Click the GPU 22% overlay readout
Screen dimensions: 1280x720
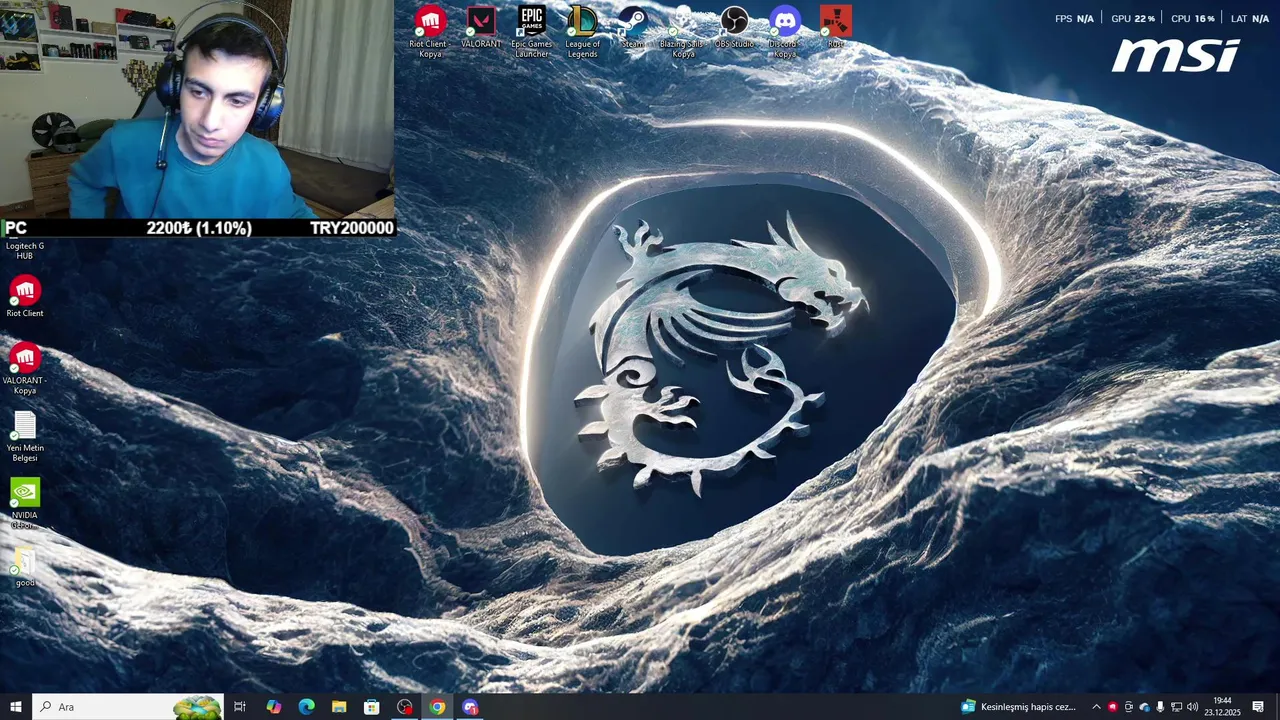(x=1133, y=18)
